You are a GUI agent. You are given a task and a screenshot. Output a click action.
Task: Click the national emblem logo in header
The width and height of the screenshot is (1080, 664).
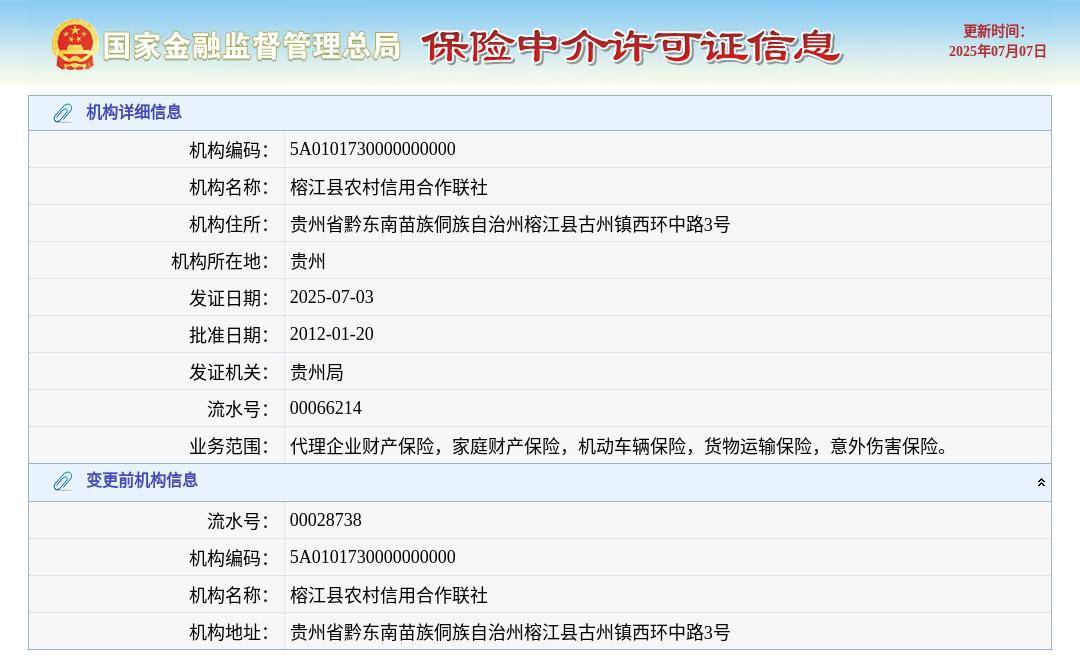[74, 45]
